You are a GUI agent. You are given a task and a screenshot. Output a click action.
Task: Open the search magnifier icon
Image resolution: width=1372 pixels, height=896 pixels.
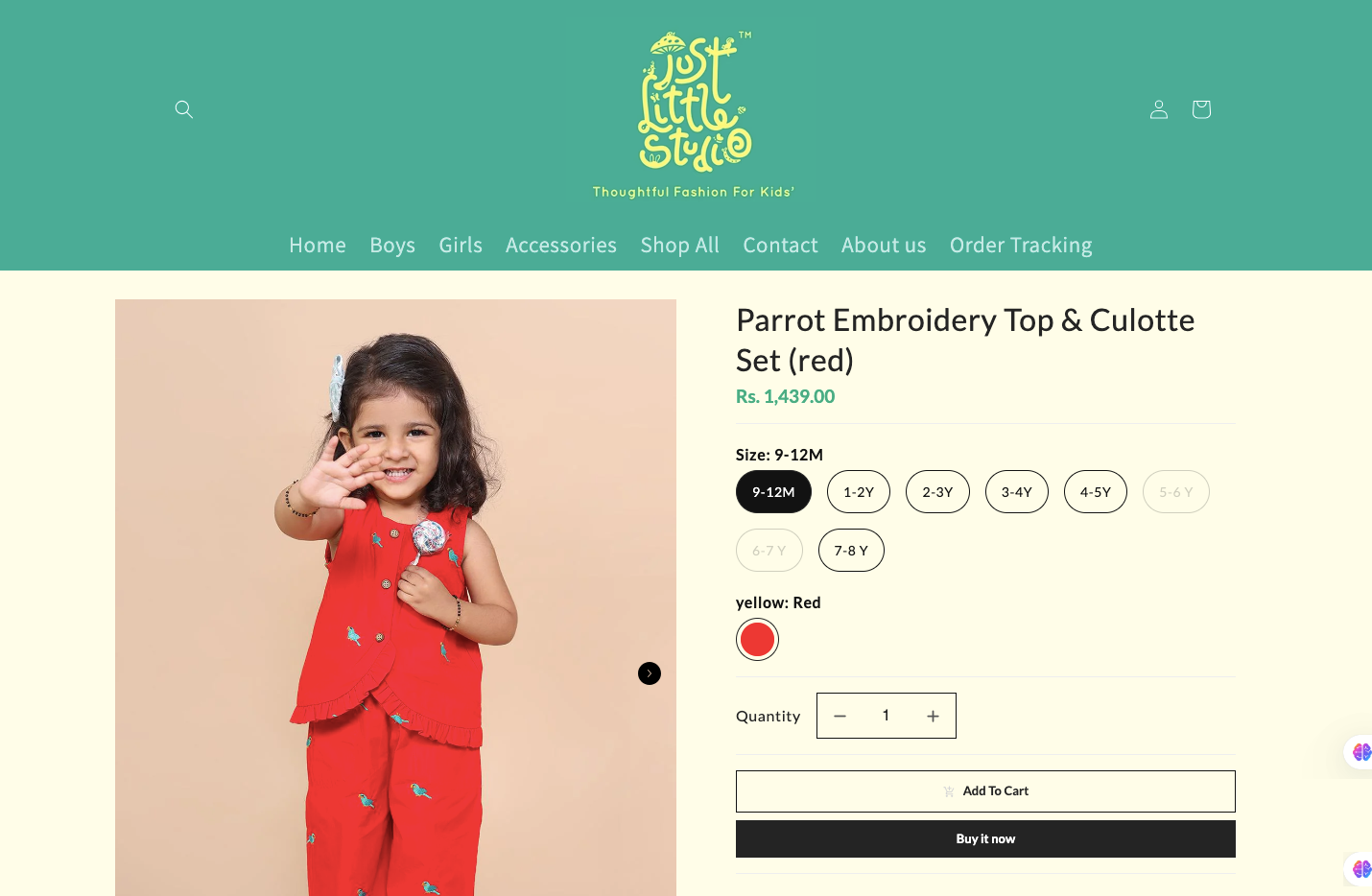(x=184, y=109)
